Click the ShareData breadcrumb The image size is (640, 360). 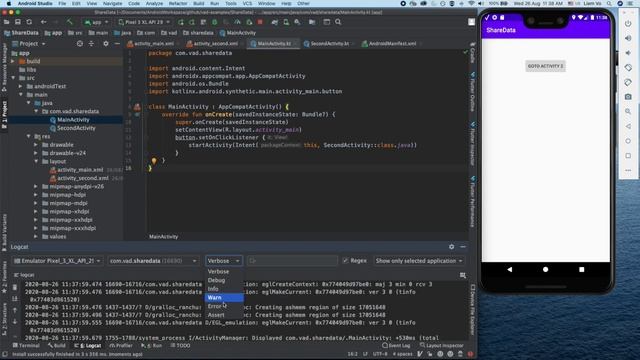(21, 33)
